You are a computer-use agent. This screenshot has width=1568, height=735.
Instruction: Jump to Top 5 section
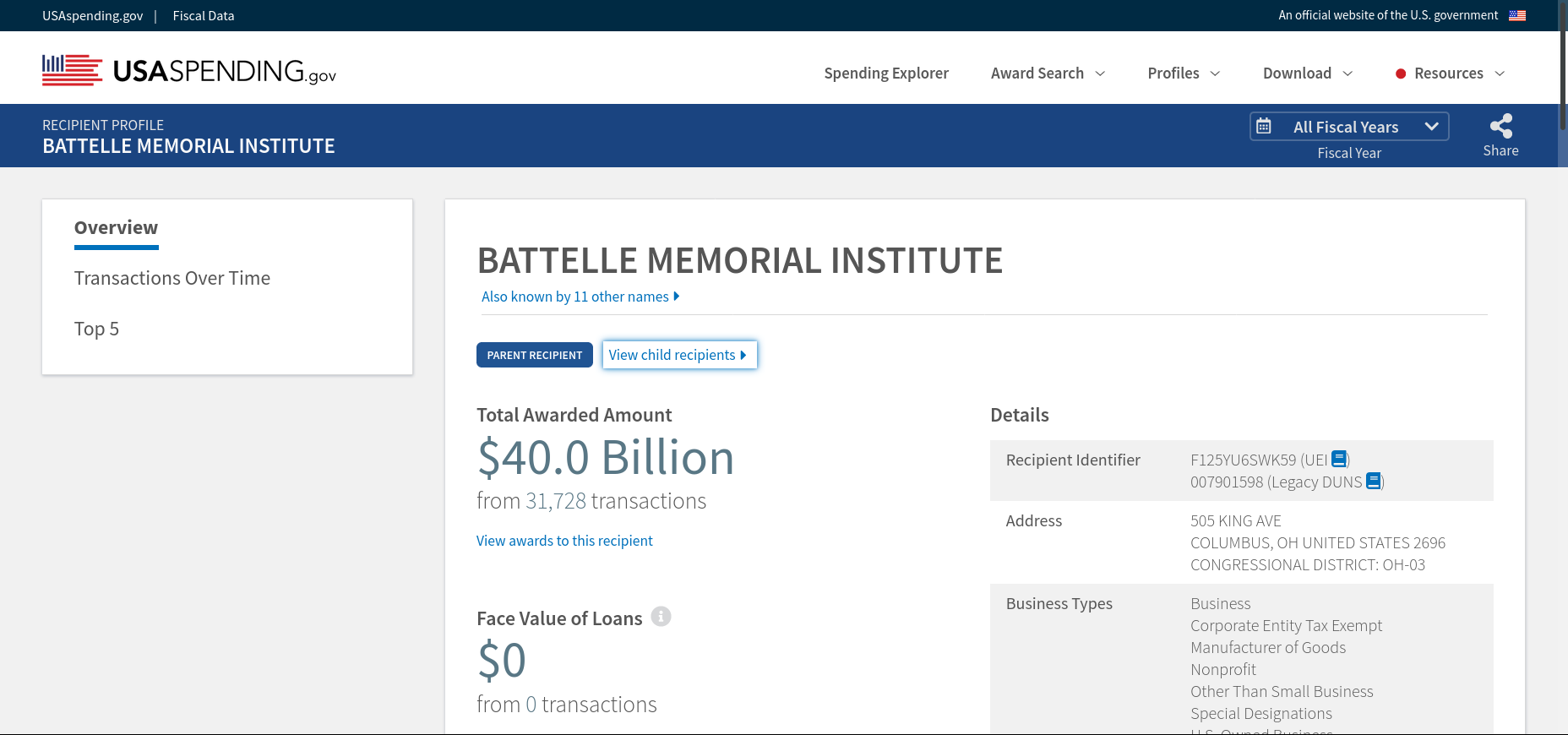point(96,329)
